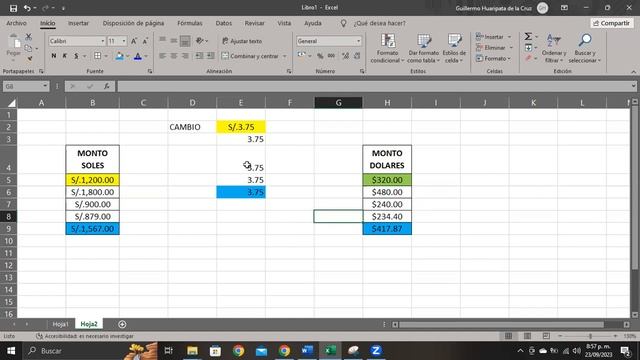Toggle italic (K) formatting
The image size is (640, 360).
(64, 56)
